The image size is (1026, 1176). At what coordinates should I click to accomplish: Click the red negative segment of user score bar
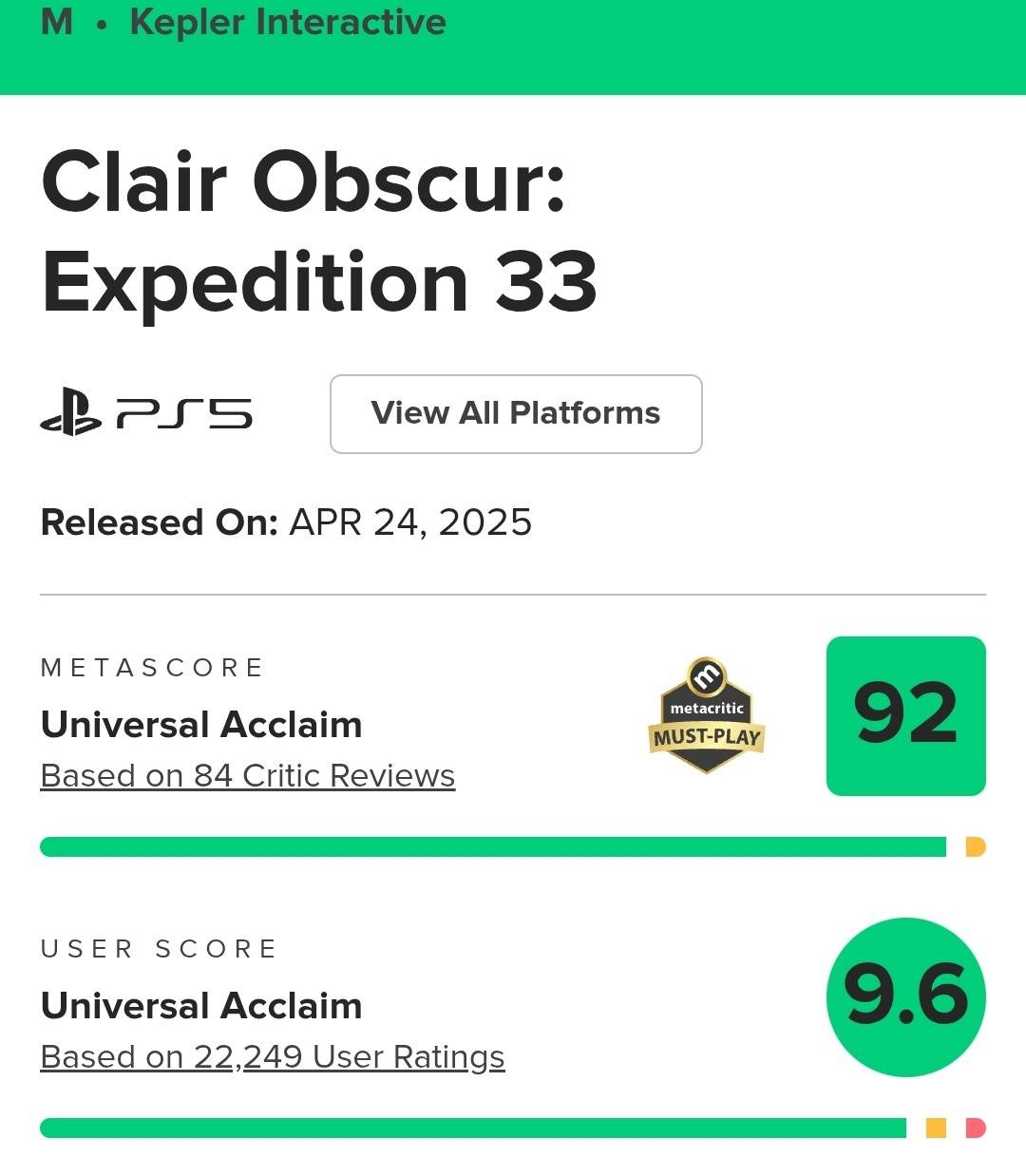(976, 1128)
